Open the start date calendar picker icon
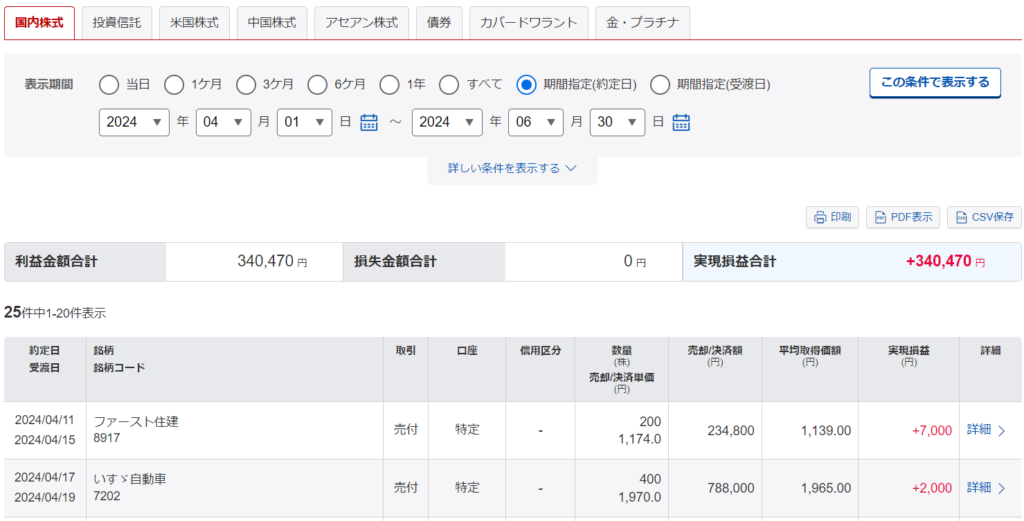The width and height of the screenshot is (1024, 521). pyautogui.click(x=369, y=122)
